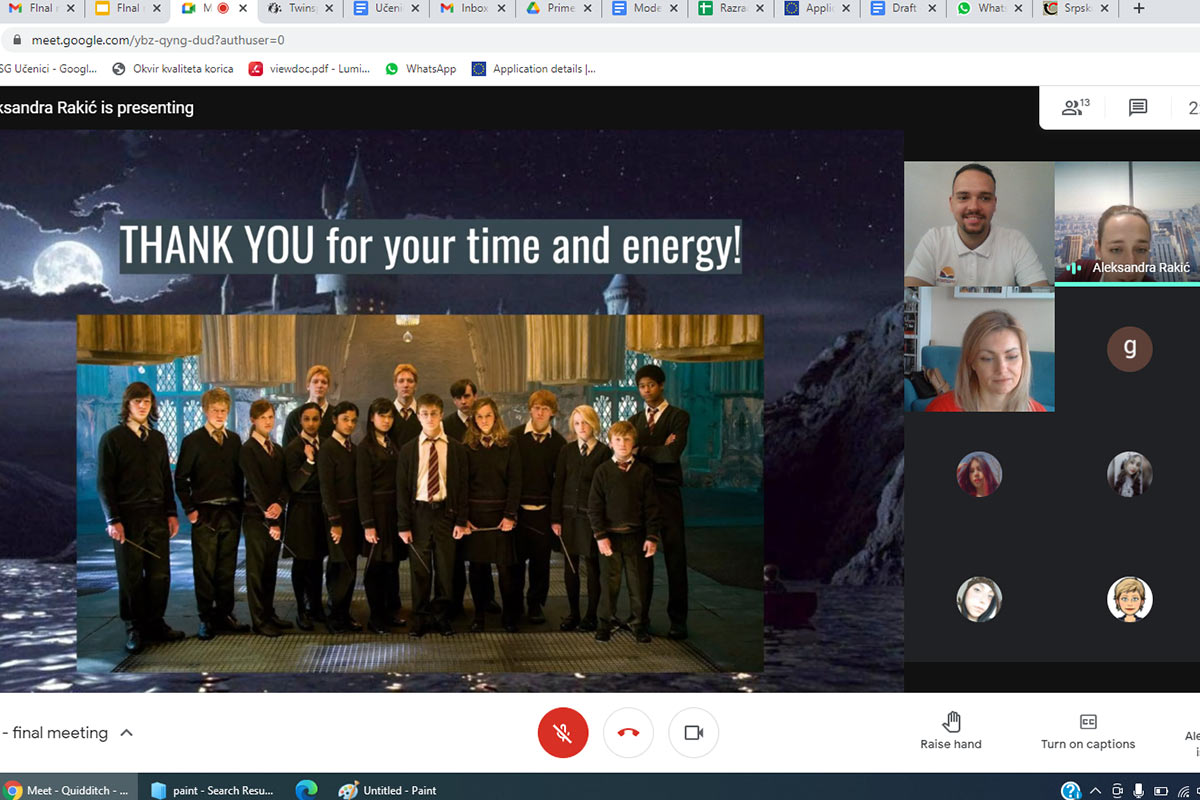Switch to the Učeni Google Docs tab

click(384, 9)
